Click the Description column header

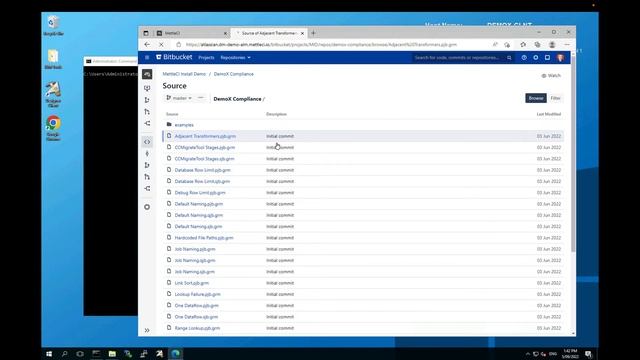coord(276,114)
